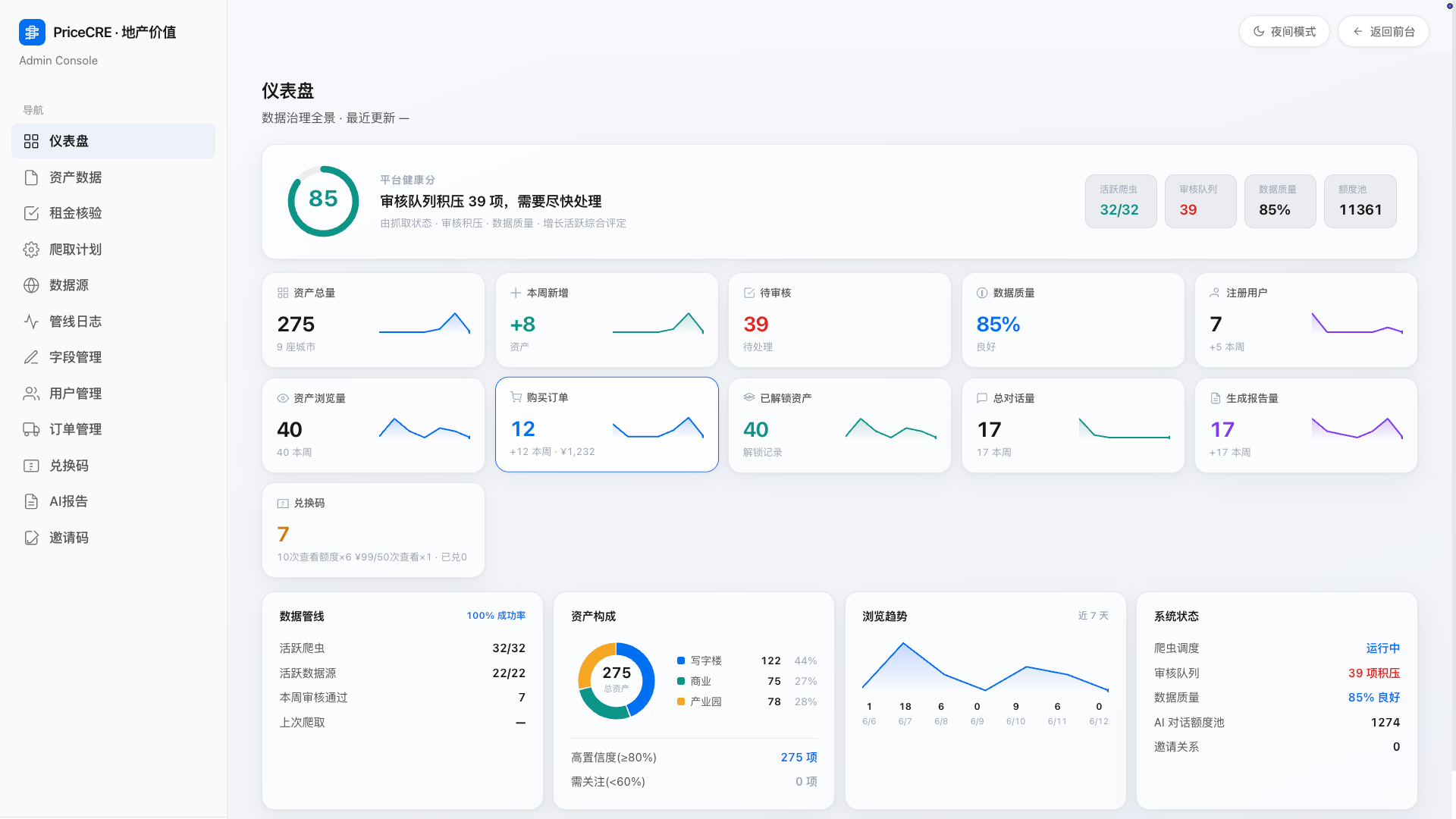
Task: Click the 邀请码 edit icon
Action: coord(31,538)
